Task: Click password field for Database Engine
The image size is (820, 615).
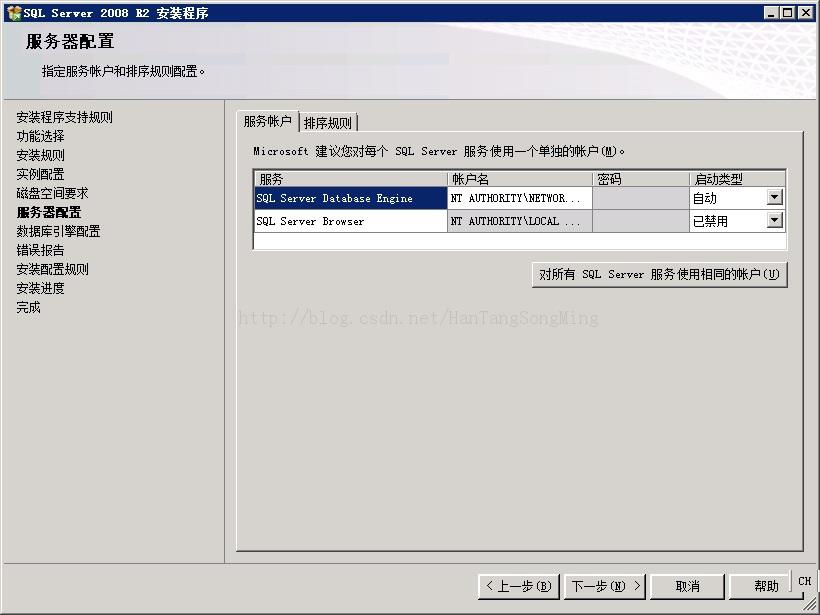Action: pyautogui.click(x=641, y=198)
